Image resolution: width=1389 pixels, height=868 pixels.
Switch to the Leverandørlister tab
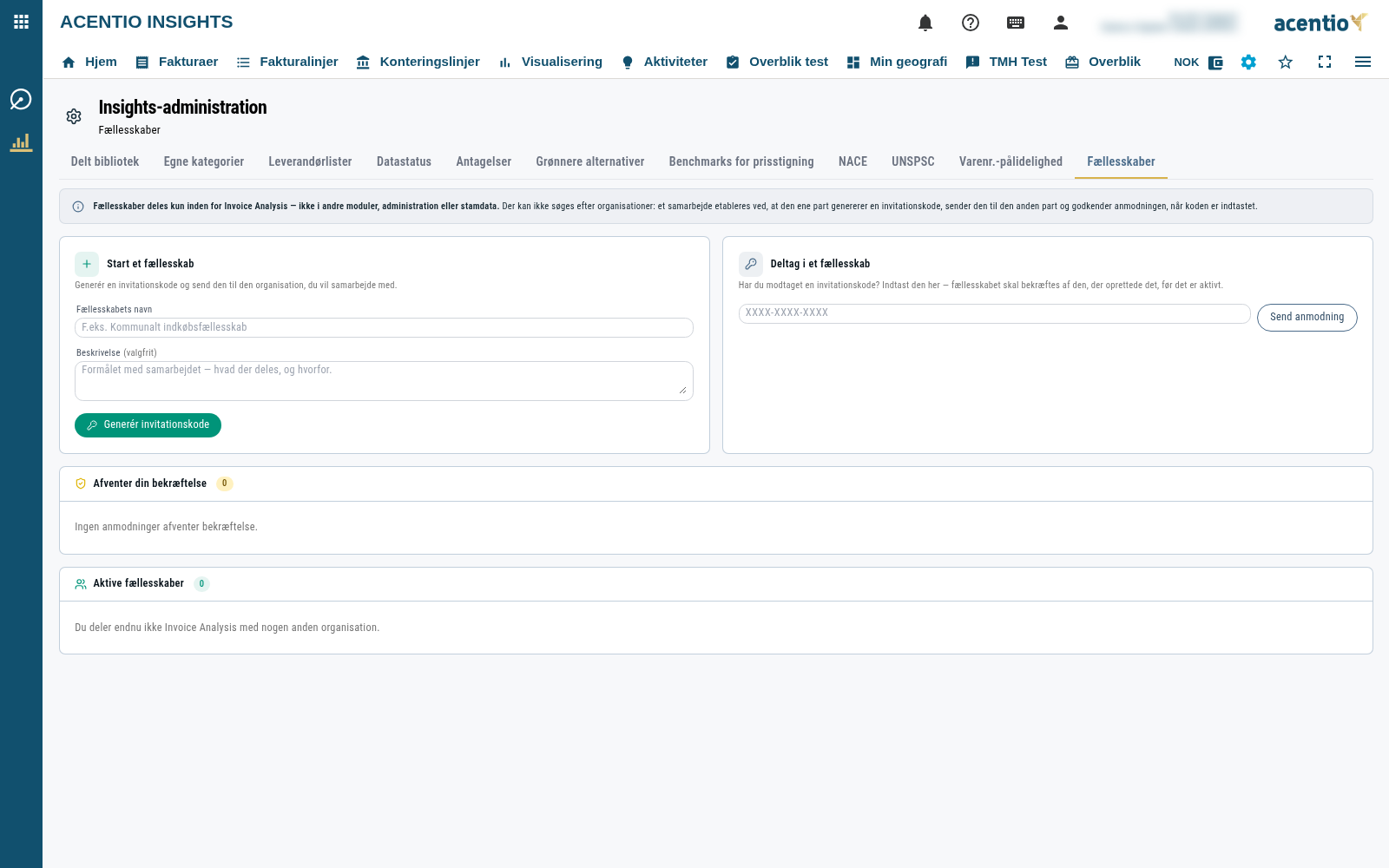tap(310, 162)
